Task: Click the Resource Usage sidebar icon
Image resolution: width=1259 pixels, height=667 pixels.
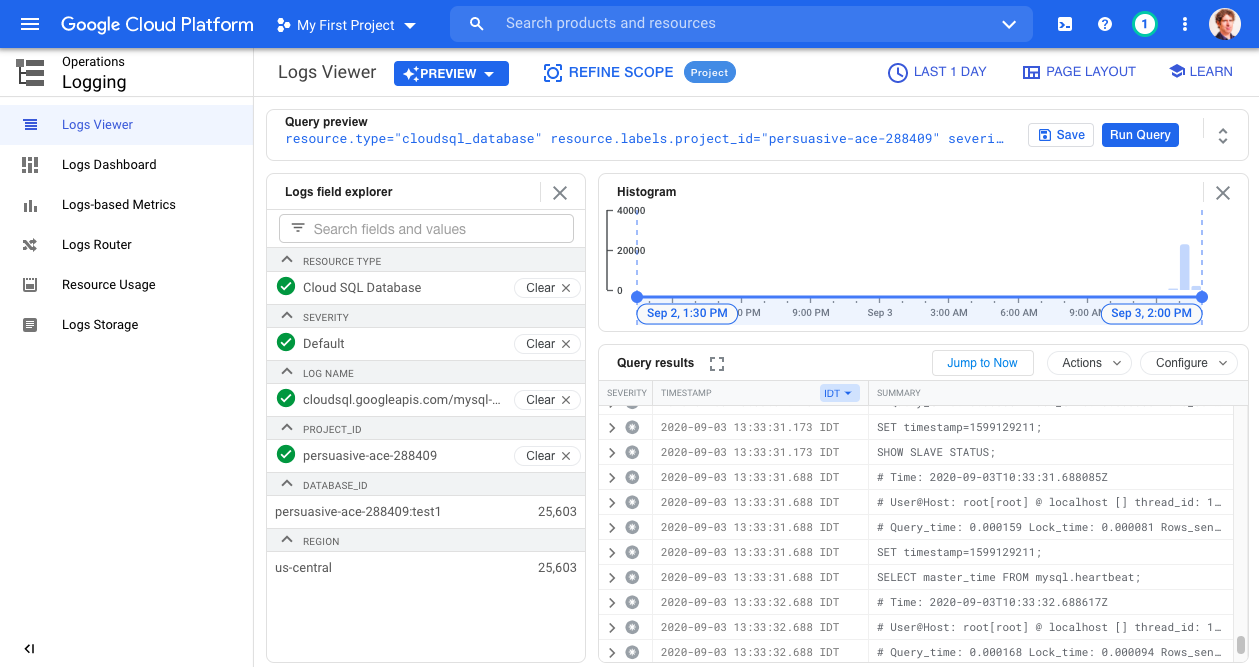Action: 30,285
